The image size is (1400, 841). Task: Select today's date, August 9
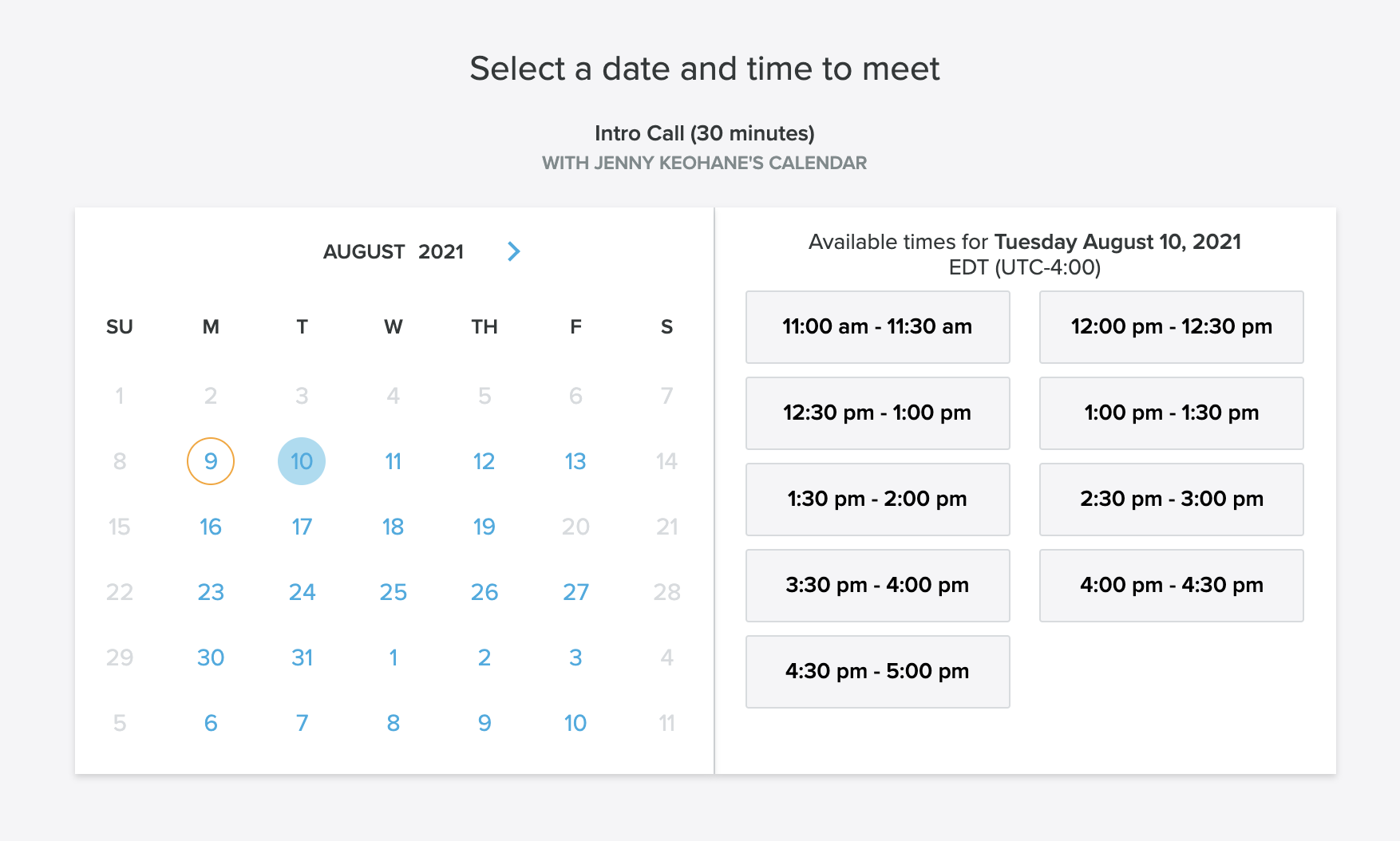click(x=210, y=460)
